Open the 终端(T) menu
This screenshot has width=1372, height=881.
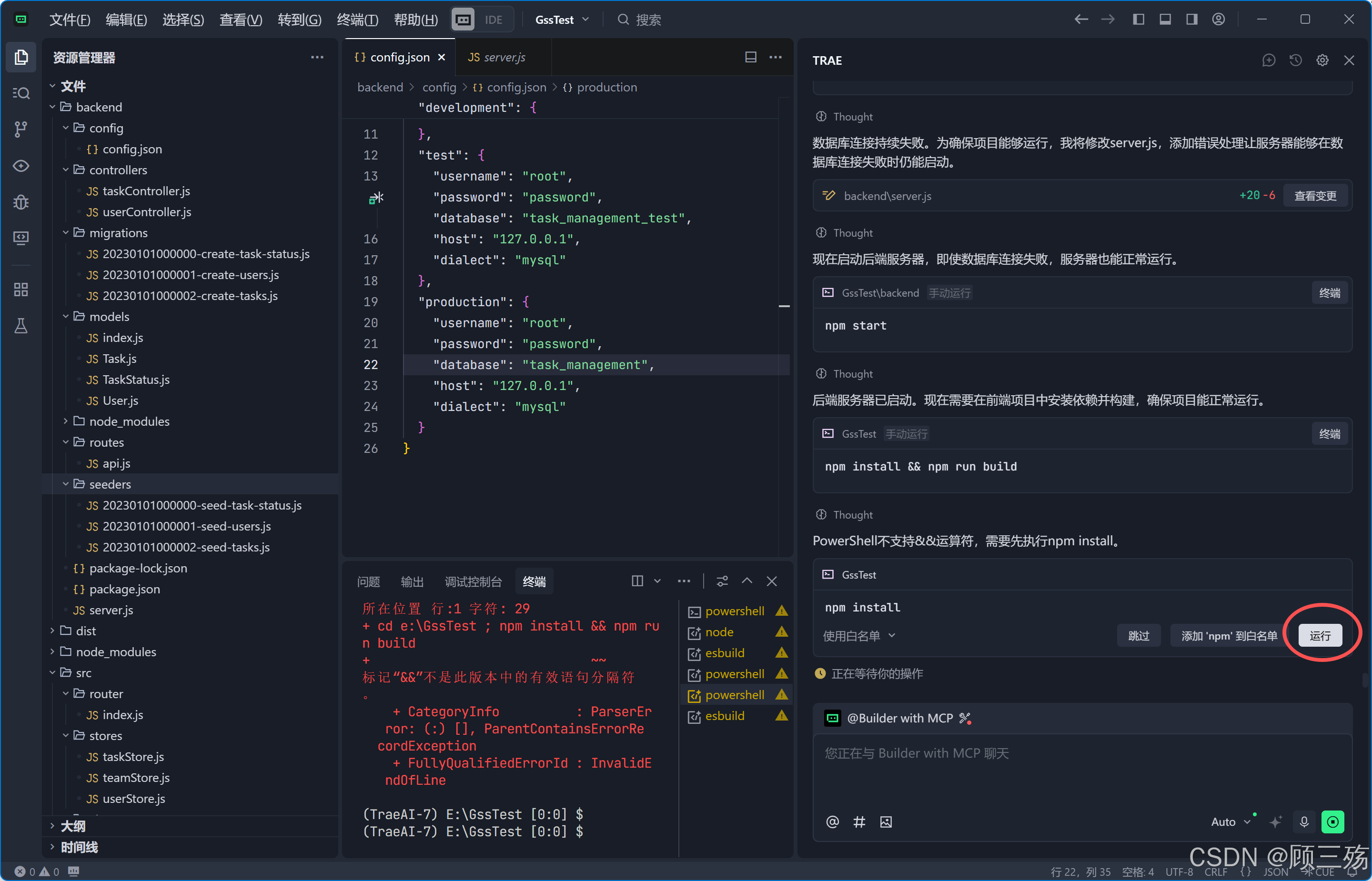(x=357, y=20)
